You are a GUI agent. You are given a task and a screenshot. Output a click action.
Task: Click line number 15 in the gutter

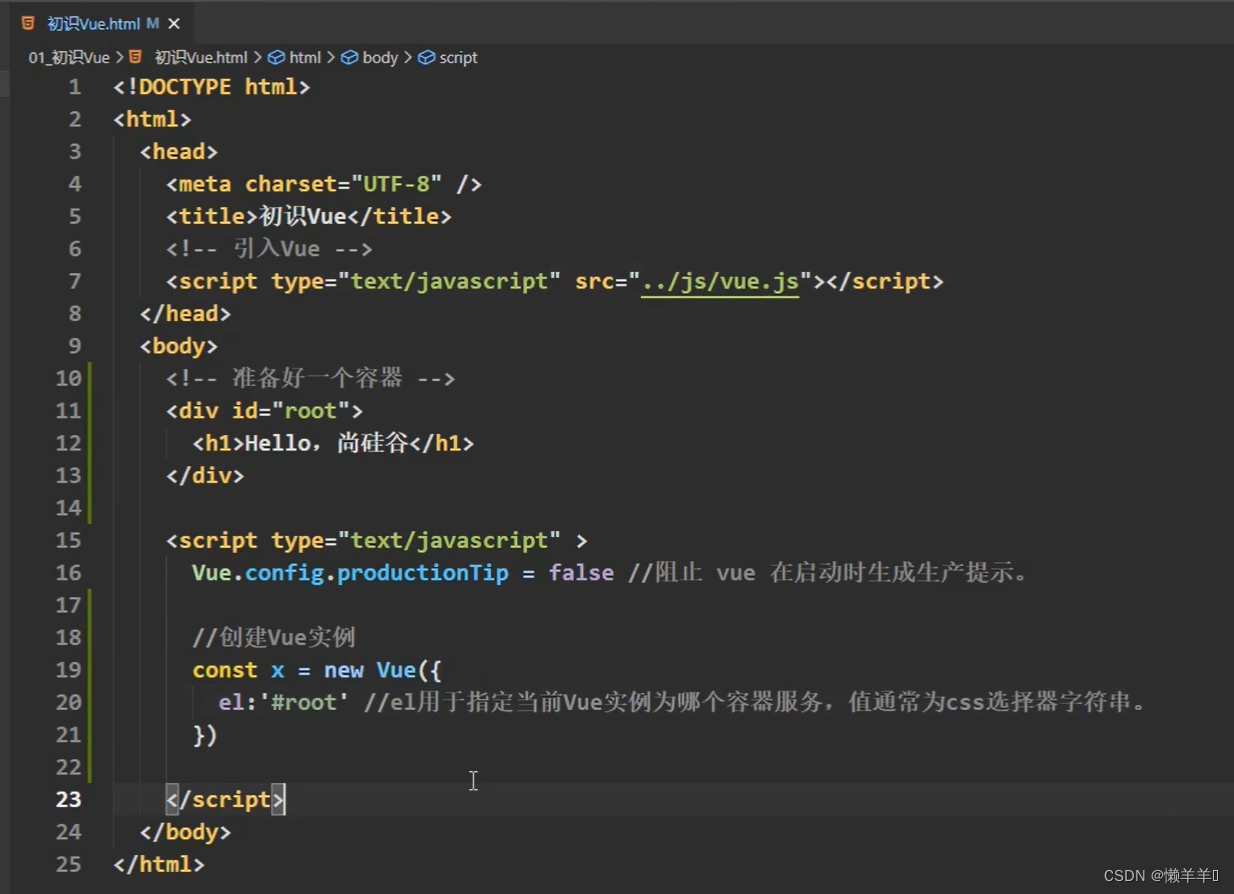69,540
